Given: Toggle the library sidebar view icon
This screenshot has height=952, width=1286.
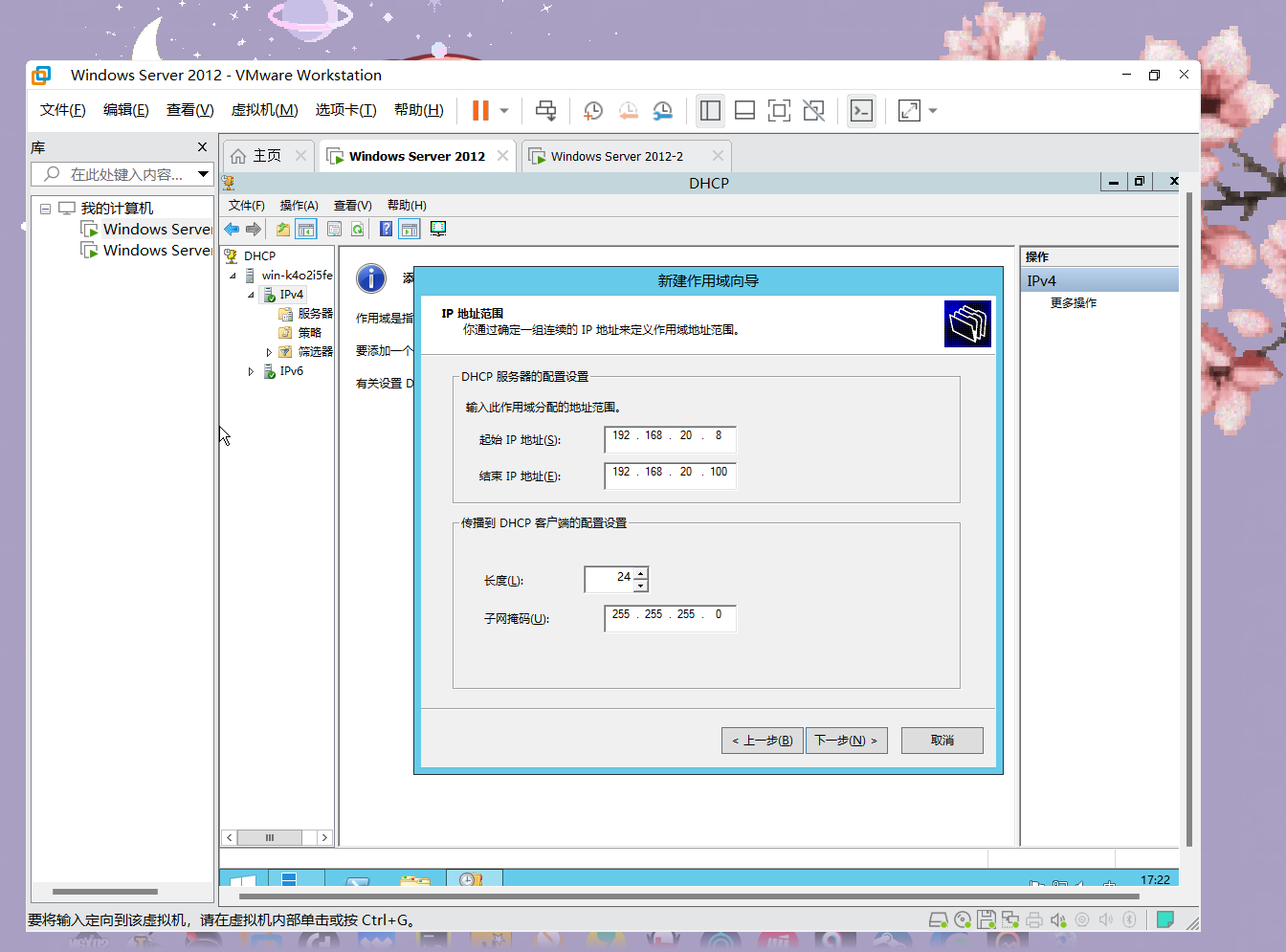Looking at the screenshot, I should [x=710, y=111].
